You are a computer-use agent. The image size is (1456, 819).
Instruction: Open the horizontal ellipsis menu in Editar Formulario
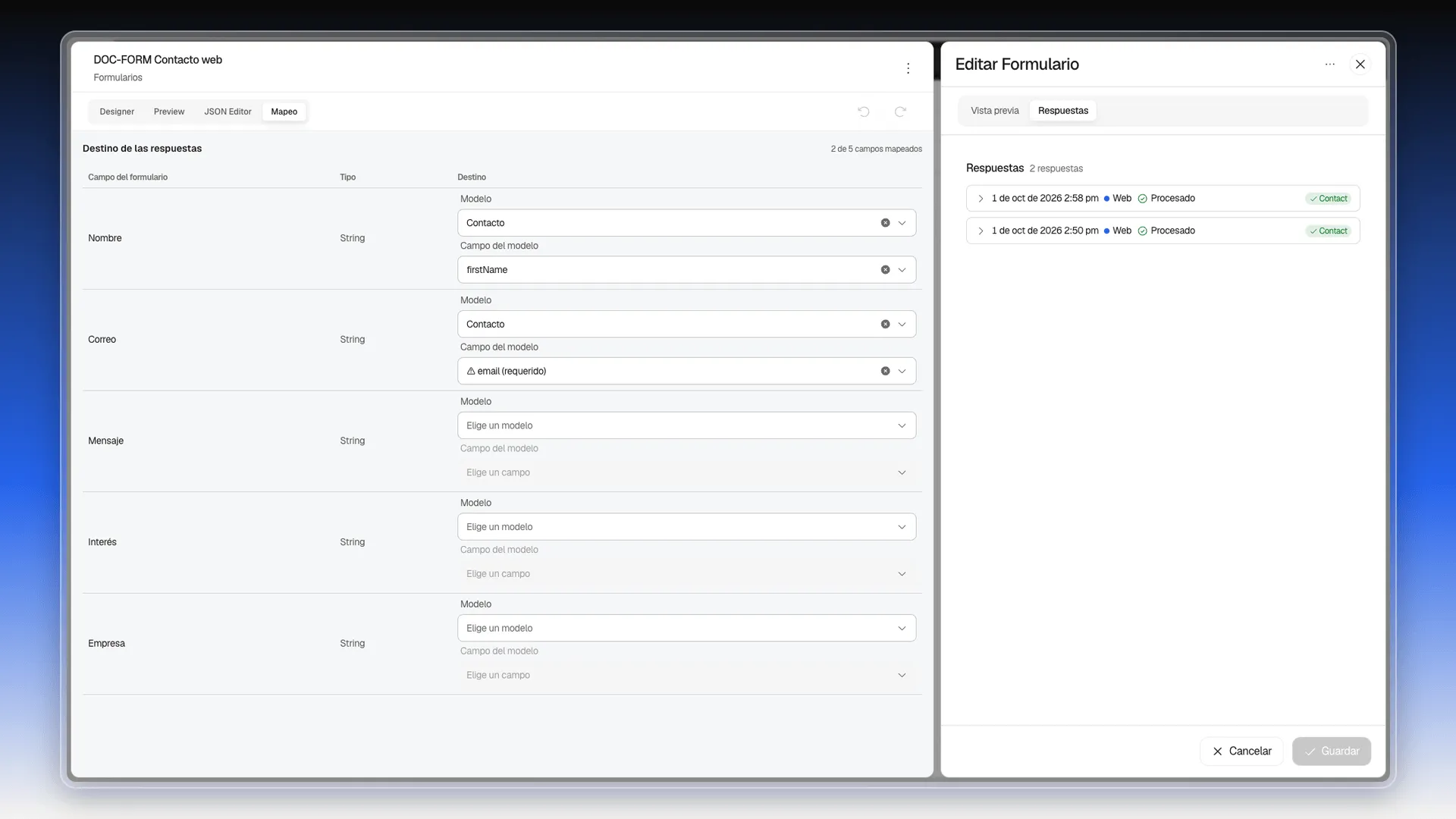[1329, 64]
